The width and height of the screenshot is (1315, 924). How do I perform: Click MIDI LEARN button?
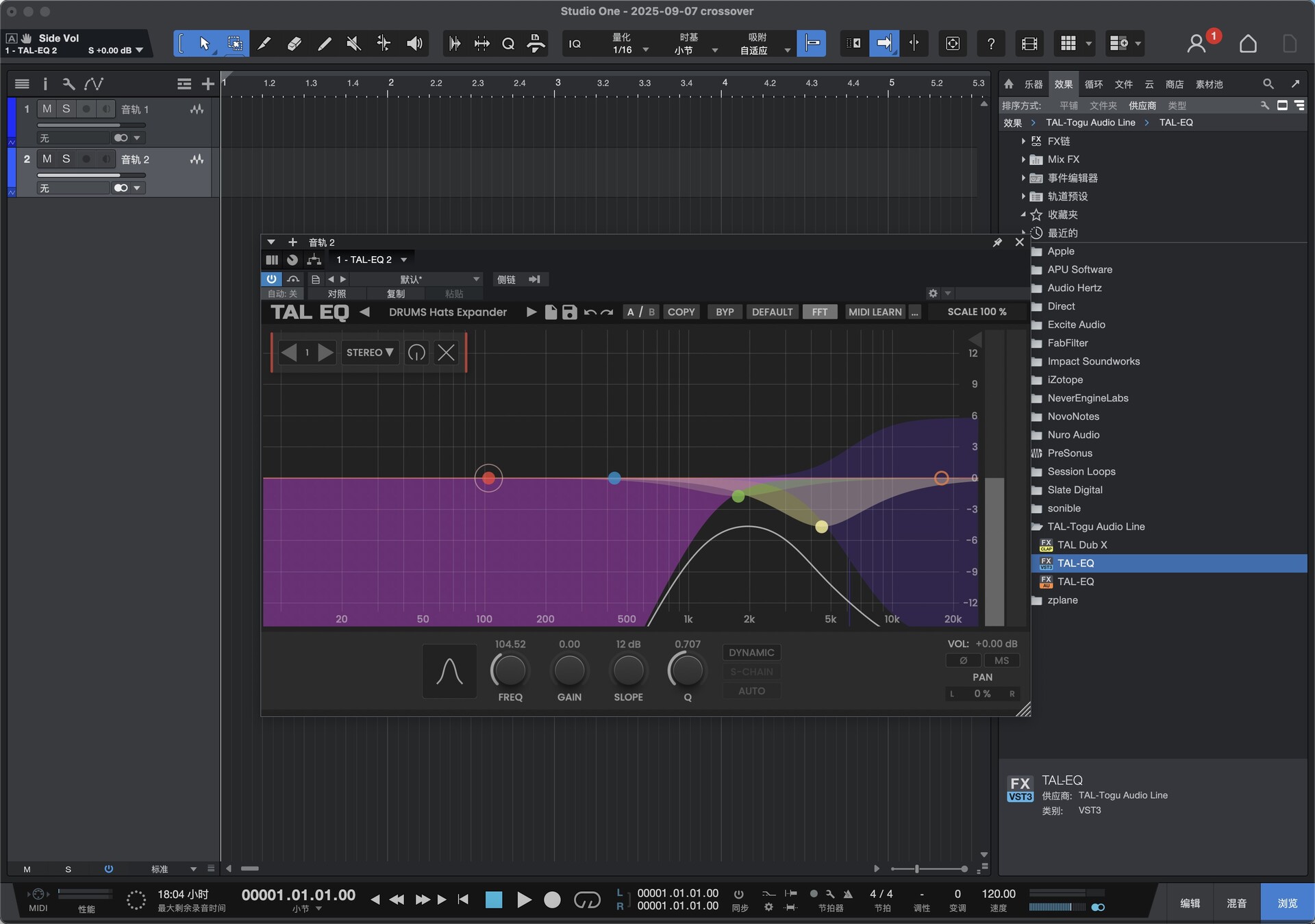pos(875,312)
